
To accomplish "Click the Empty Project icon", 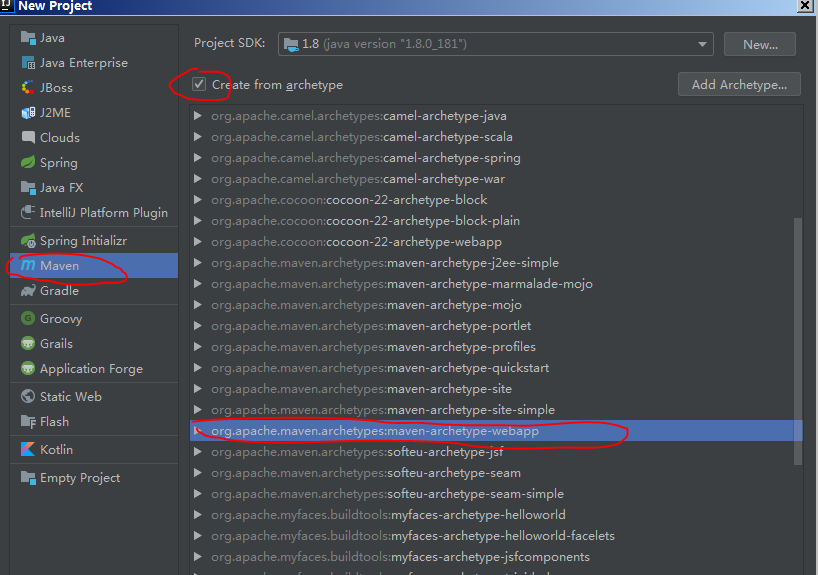I will [28, 477].
